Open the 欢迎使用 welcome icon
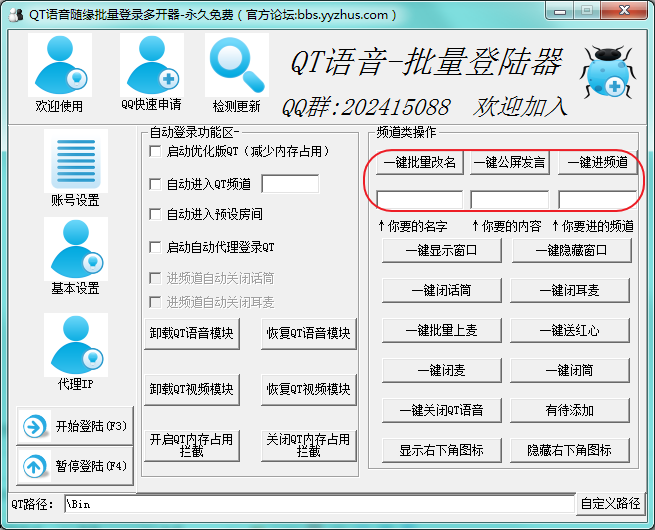The height and width of the screenshot is (530, 655). 60,65
